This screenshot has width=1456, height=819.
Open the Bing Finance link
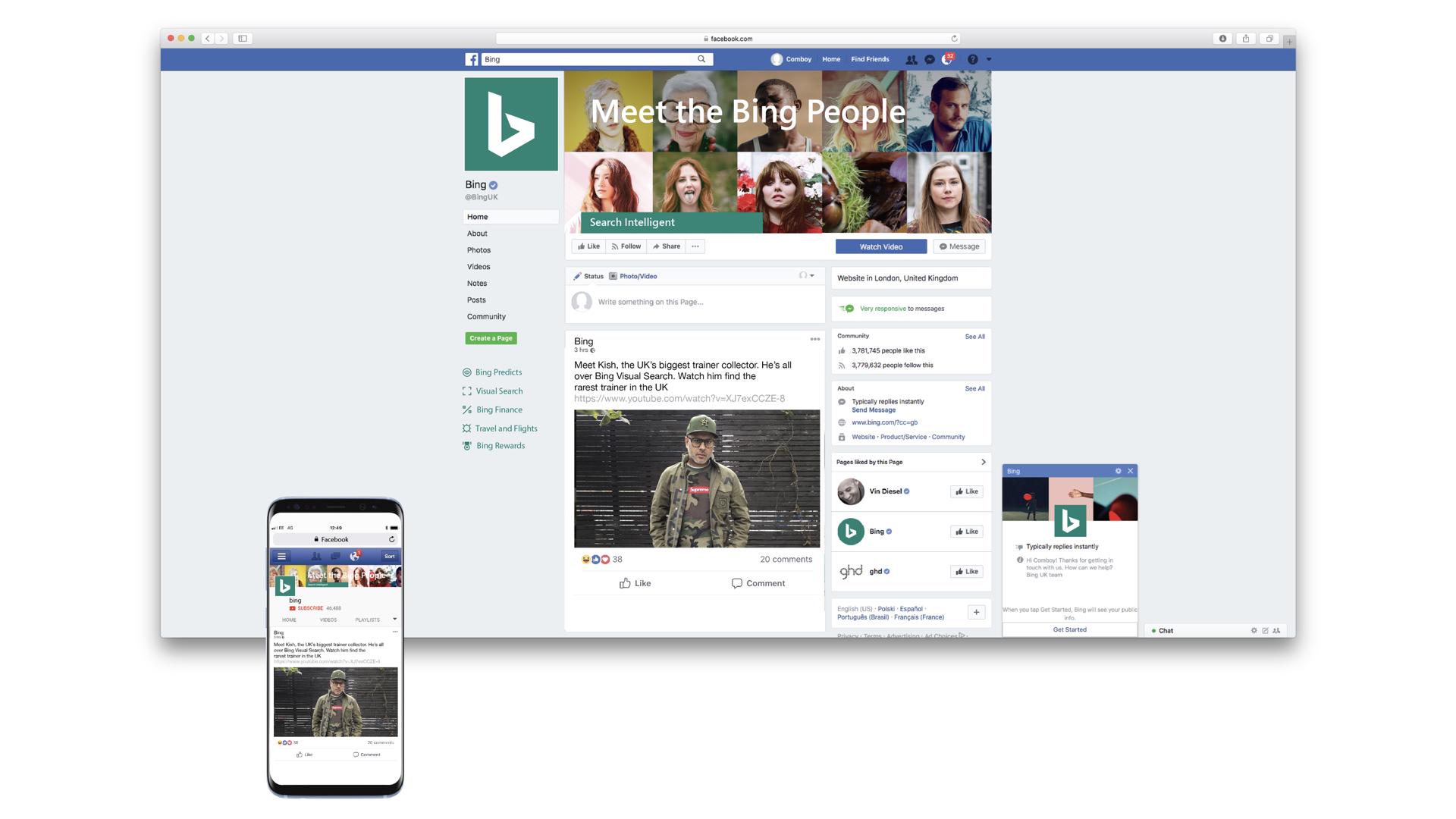(x=492, y=409)
